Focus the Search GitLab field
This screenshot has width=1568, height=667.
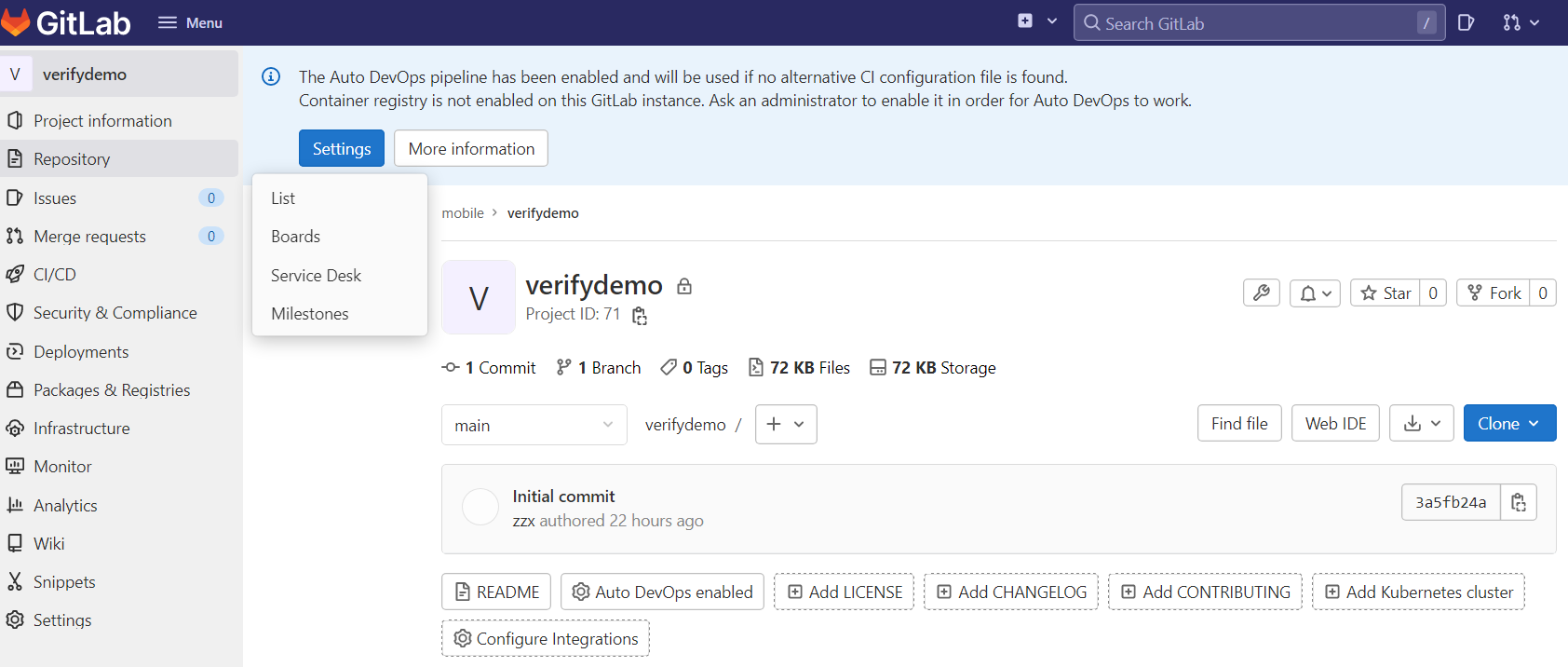(1259, 22)
